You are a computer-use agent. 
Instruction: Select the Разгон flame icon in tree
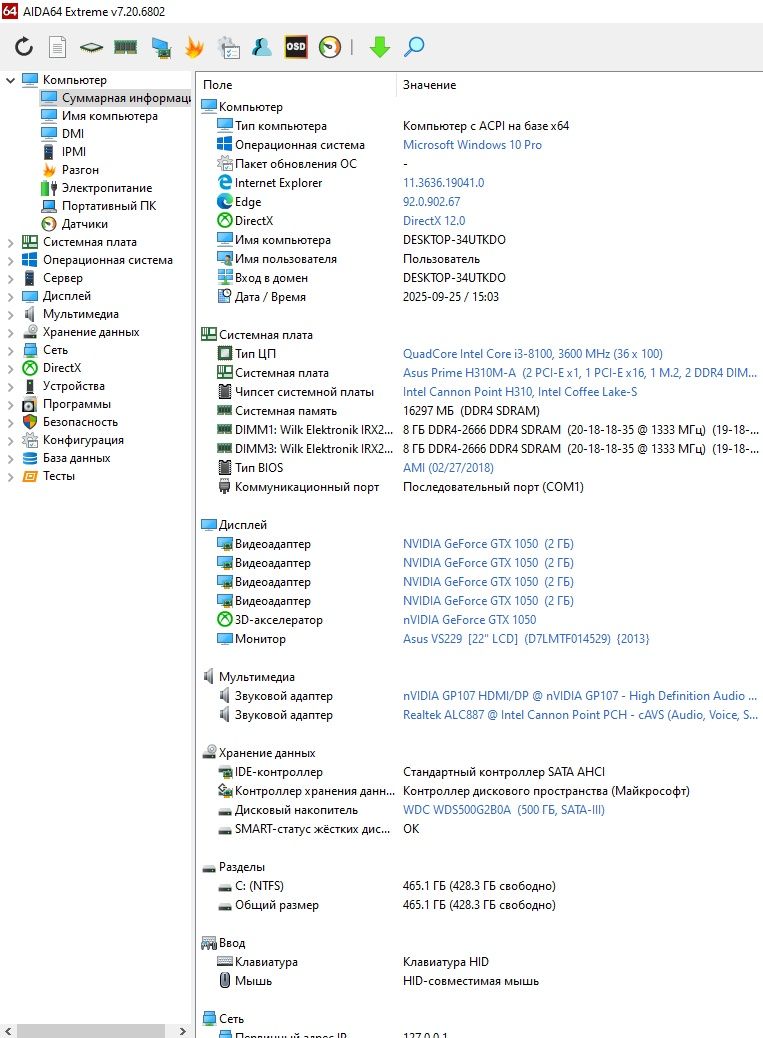click(x=49, y=169)
